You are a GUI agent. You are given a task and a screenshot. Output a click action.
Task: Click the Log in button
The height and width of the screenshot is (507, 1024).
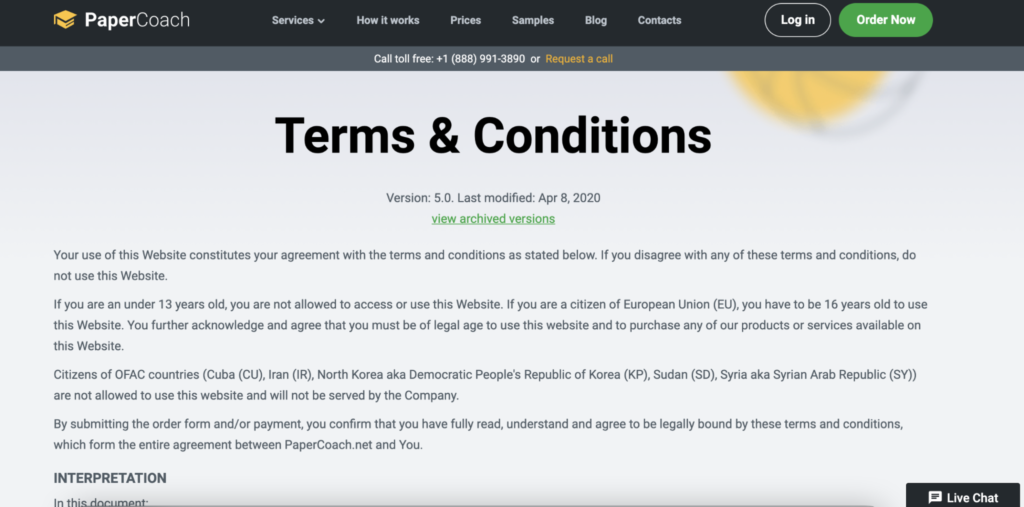(x=797, y=20)
